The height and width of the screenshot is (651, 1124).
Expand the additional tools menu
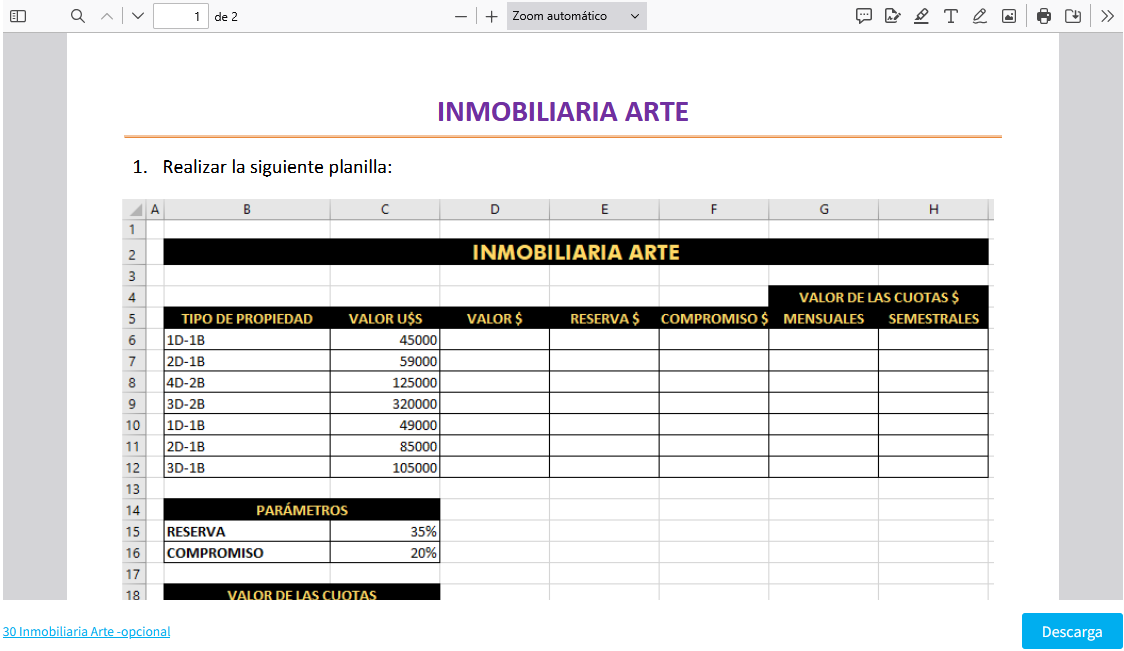(x=1107, y=16)
